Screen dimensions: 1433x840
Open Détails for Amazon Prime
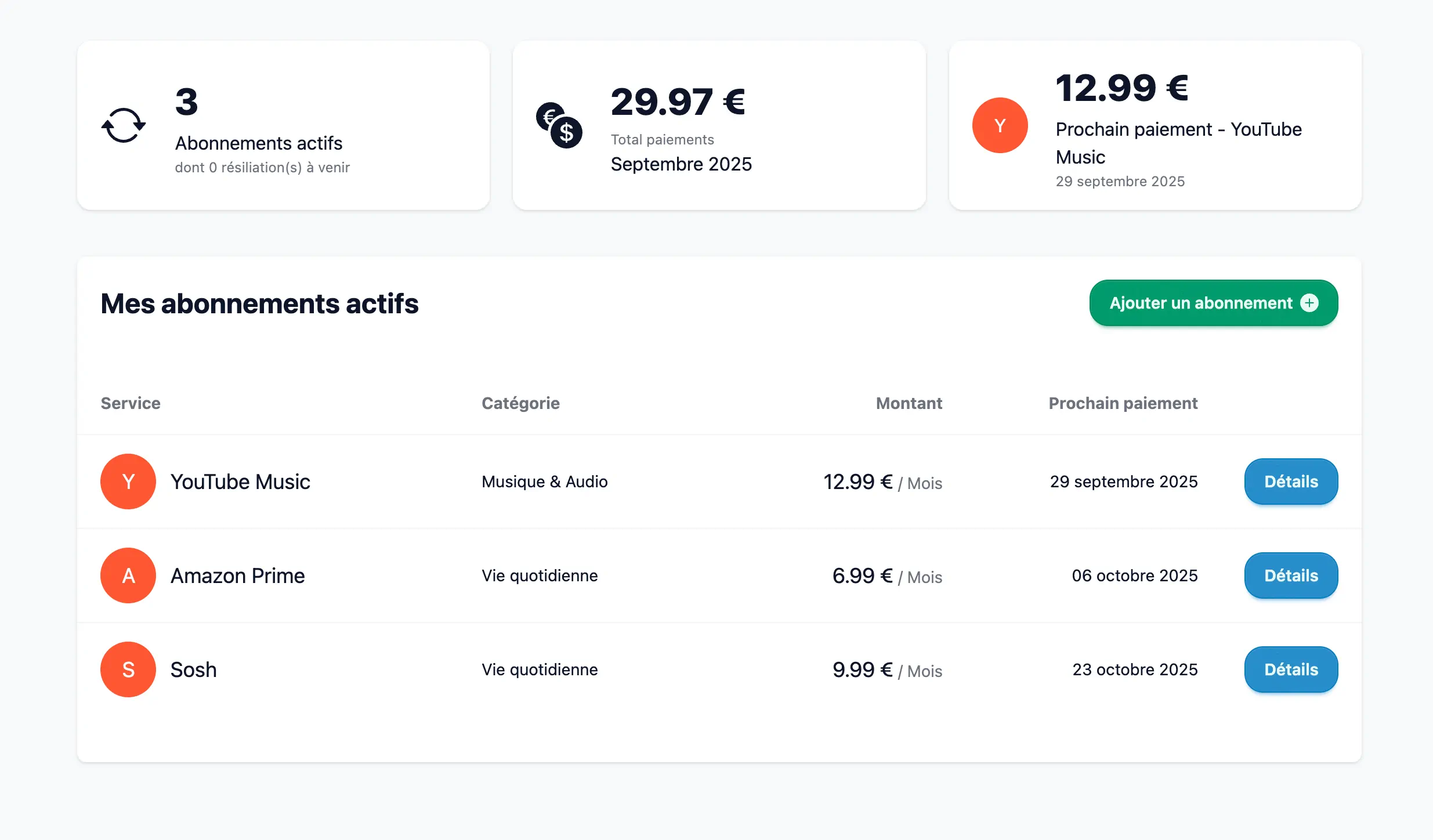(x=1291, y=575)
